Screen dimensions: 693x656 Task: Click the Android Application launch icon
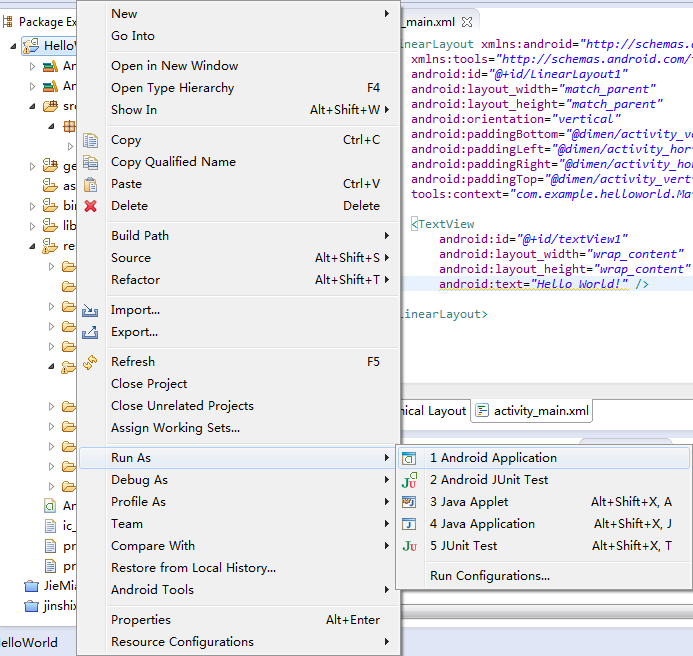[x=409, y=458]
